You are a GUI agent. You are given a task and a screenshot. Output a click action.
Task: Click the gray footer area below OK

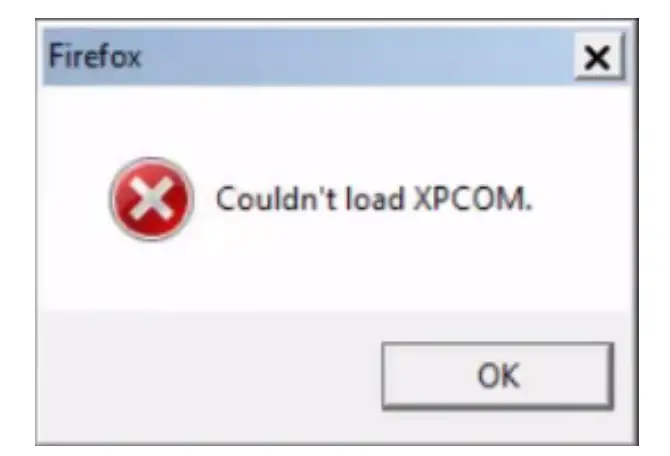click(498, 425)
